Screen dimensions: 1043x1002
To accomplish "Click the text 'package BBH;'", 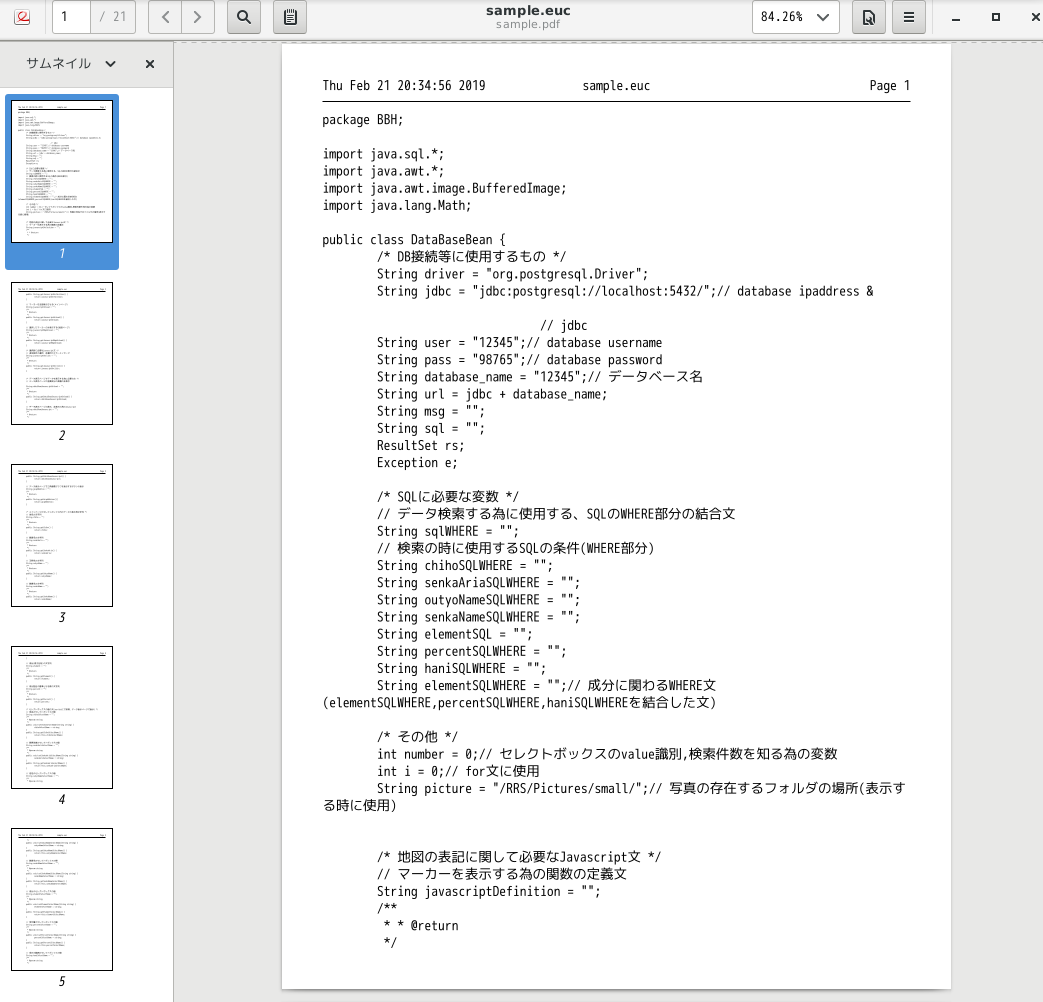I will pyautogui.click(x=363, y=120).
